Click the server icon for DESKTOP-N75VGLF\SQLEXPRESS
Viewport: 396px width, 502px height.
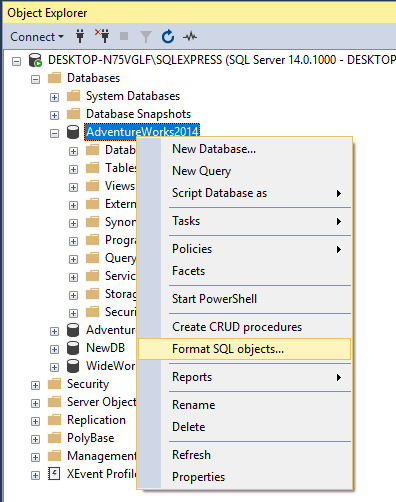point(35,60)
